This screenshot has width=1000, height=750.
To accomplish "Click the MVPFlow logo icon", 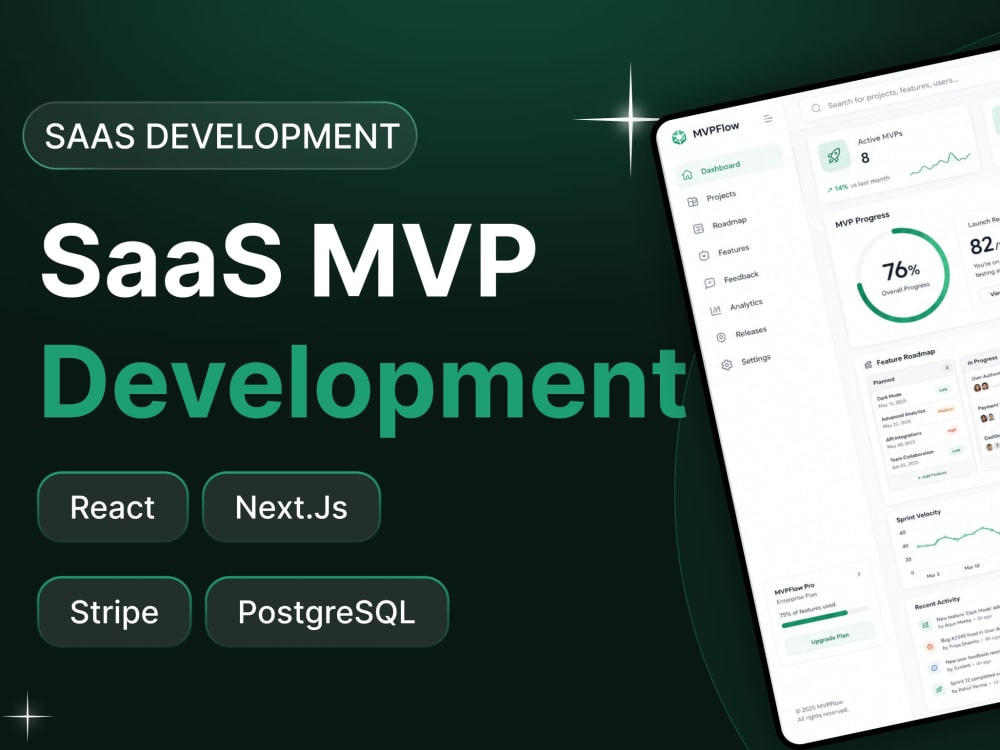I will 679,136.
